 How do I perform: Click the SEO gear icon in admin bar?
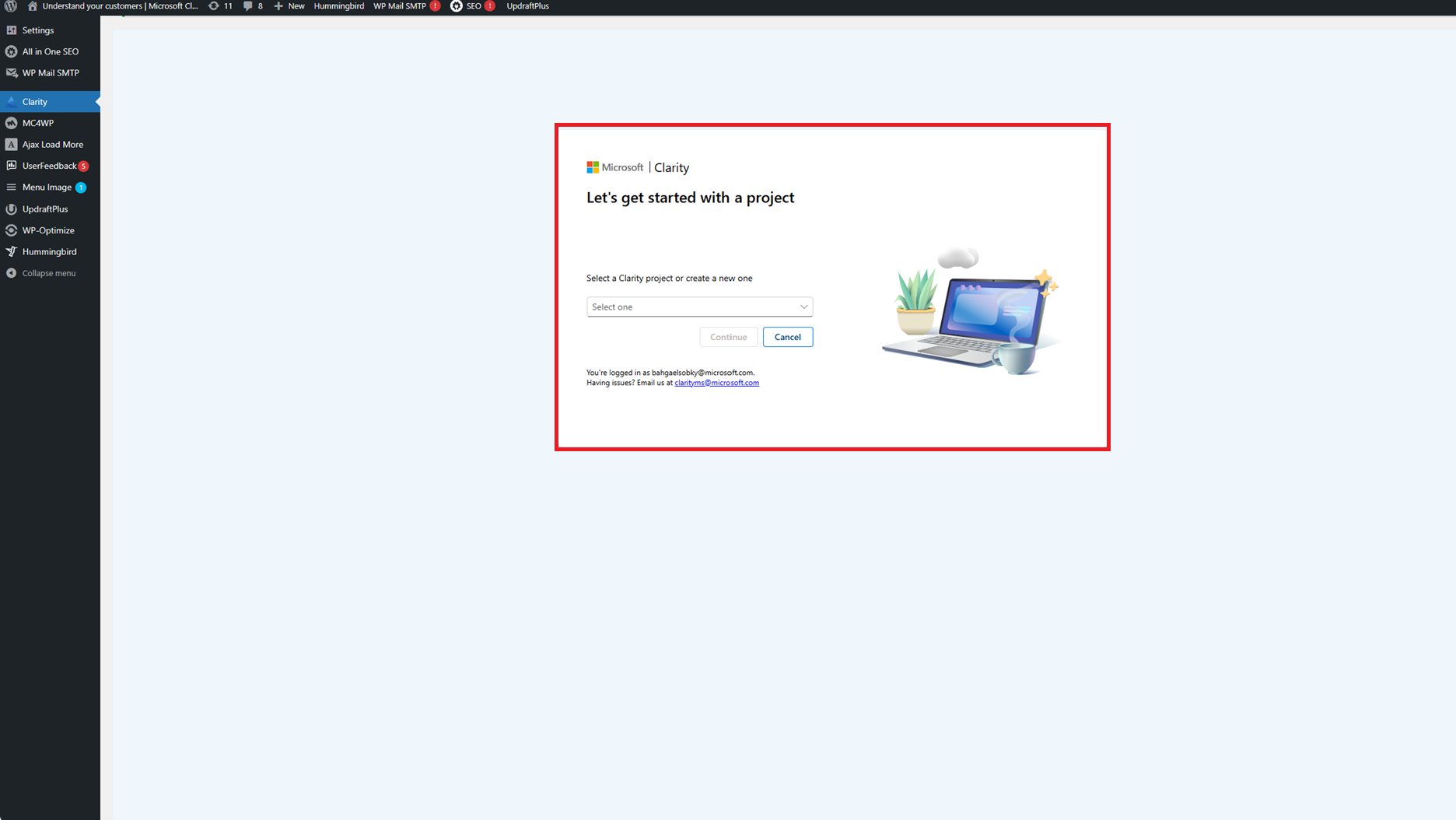(x=457, y=5)
